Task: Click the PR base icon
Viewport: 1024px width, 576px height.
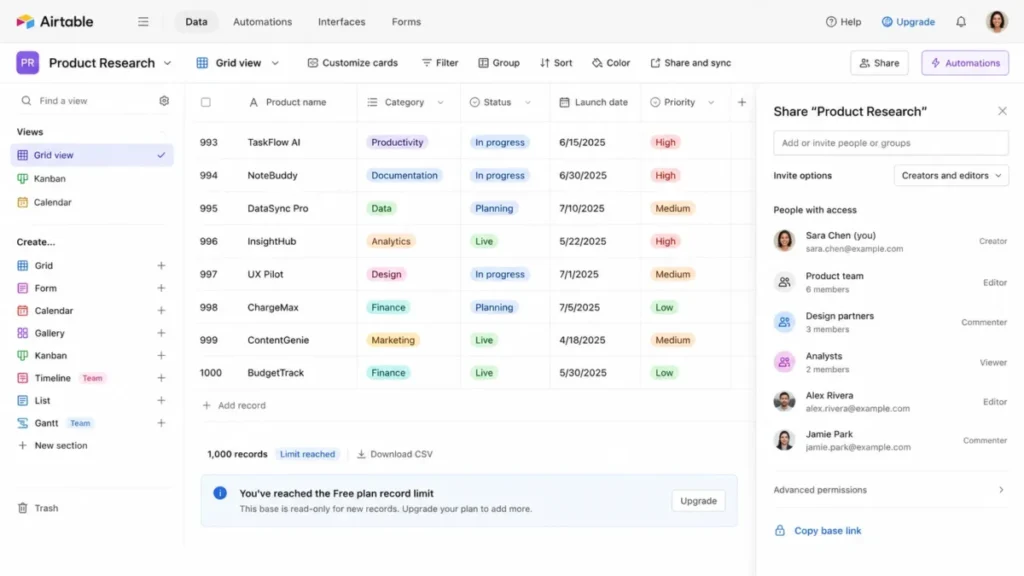Action: tap(27, 63)
